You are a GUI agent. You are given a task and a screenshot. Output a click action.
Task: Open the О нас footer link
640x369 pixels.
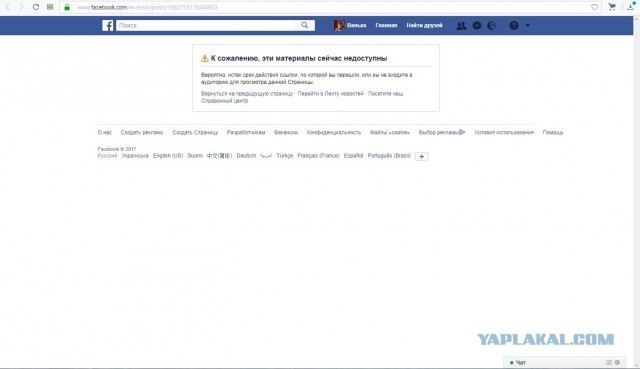[104, 132]
